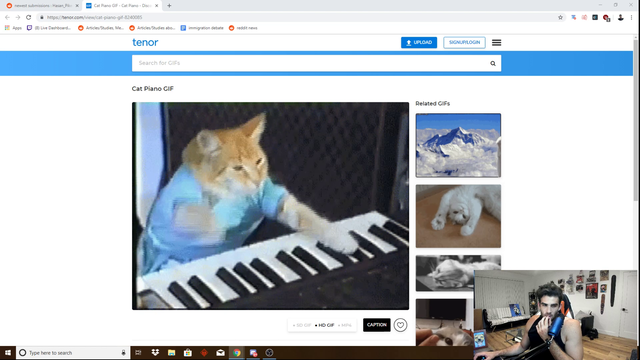640x360 pixels.
Task: Close the Cat Piano GIF tab
Action: pos(156,6)
